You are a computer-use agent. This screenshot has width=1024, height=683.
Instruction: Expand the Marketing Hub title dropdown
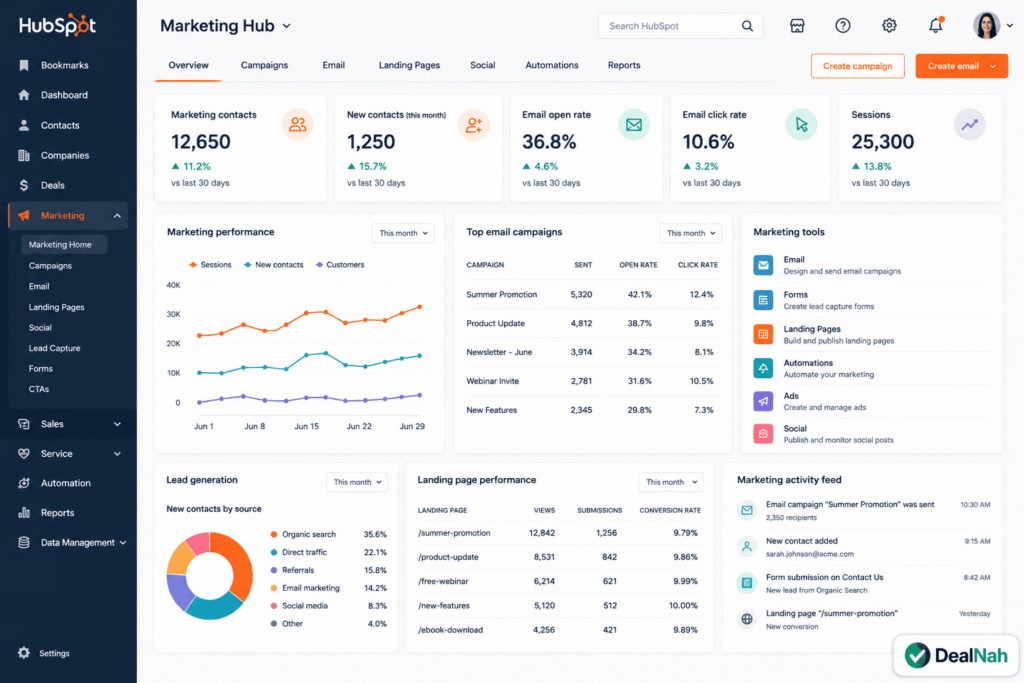pos(286,26)
